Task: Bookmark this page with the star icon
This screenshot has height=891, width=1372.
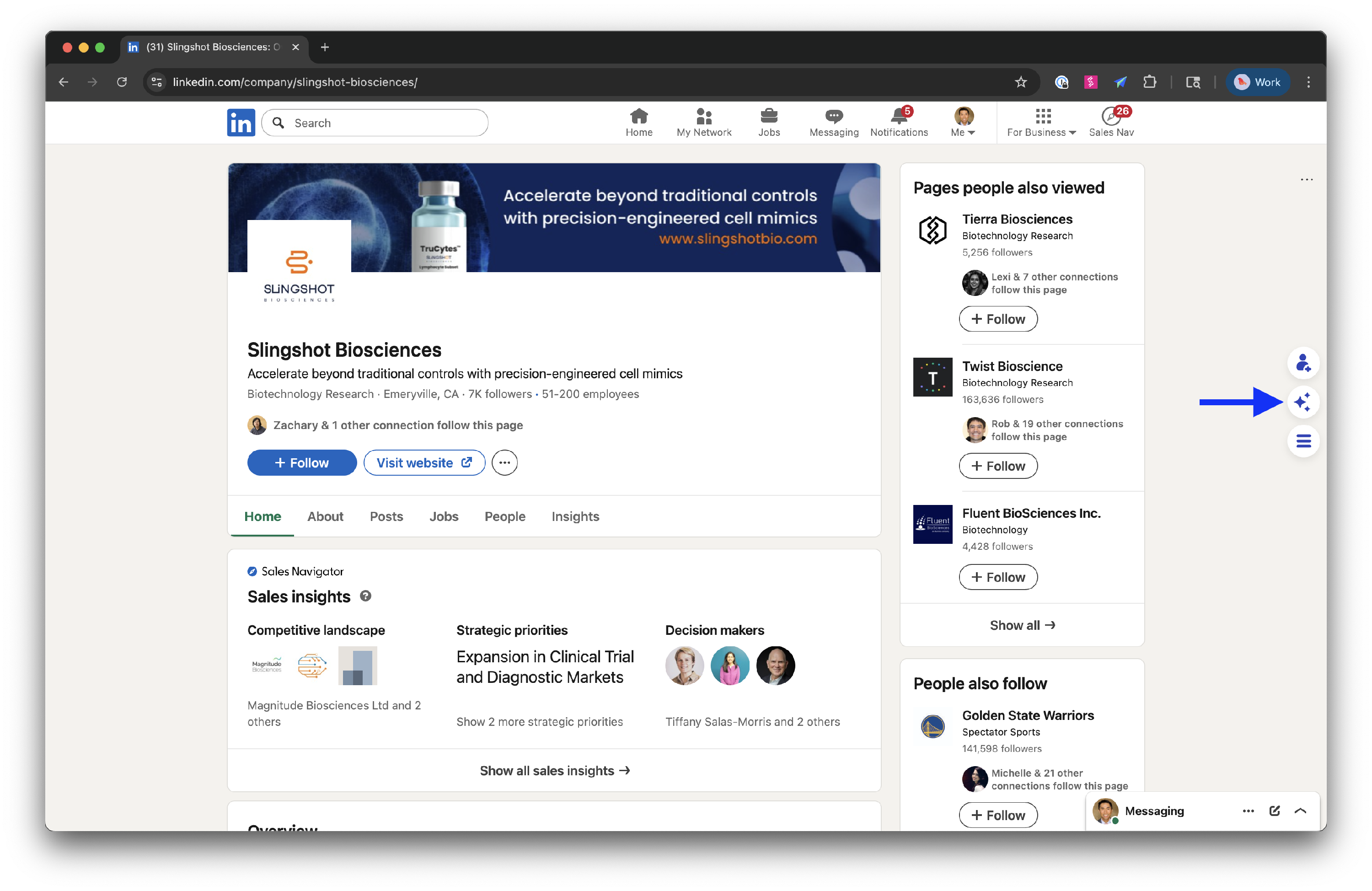Action: [x=1020, y=82]
